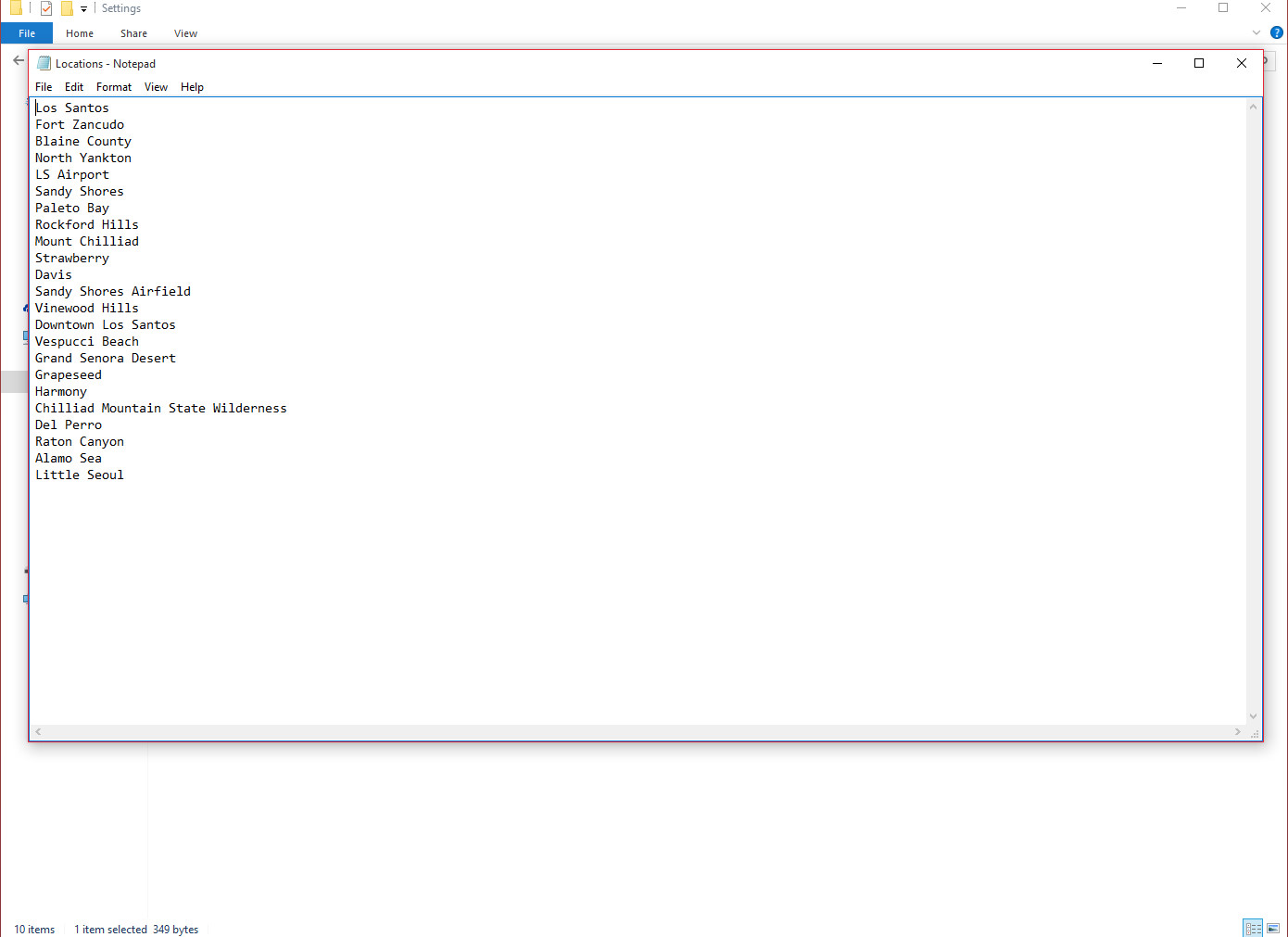The width and height of the screenshot is (1288, 937).
Task: Click the blue File tab in Explorer
Action: (x=27, y=33)
